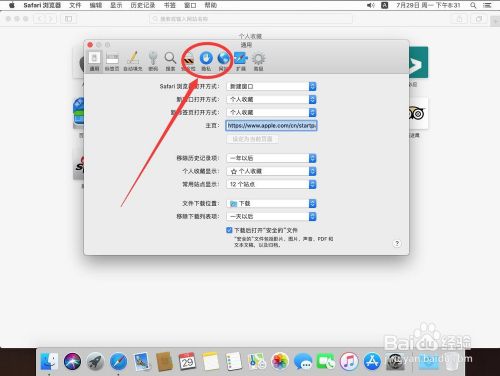Open the Apple menu
Screen dimensions: 500x376
point(12,5)
